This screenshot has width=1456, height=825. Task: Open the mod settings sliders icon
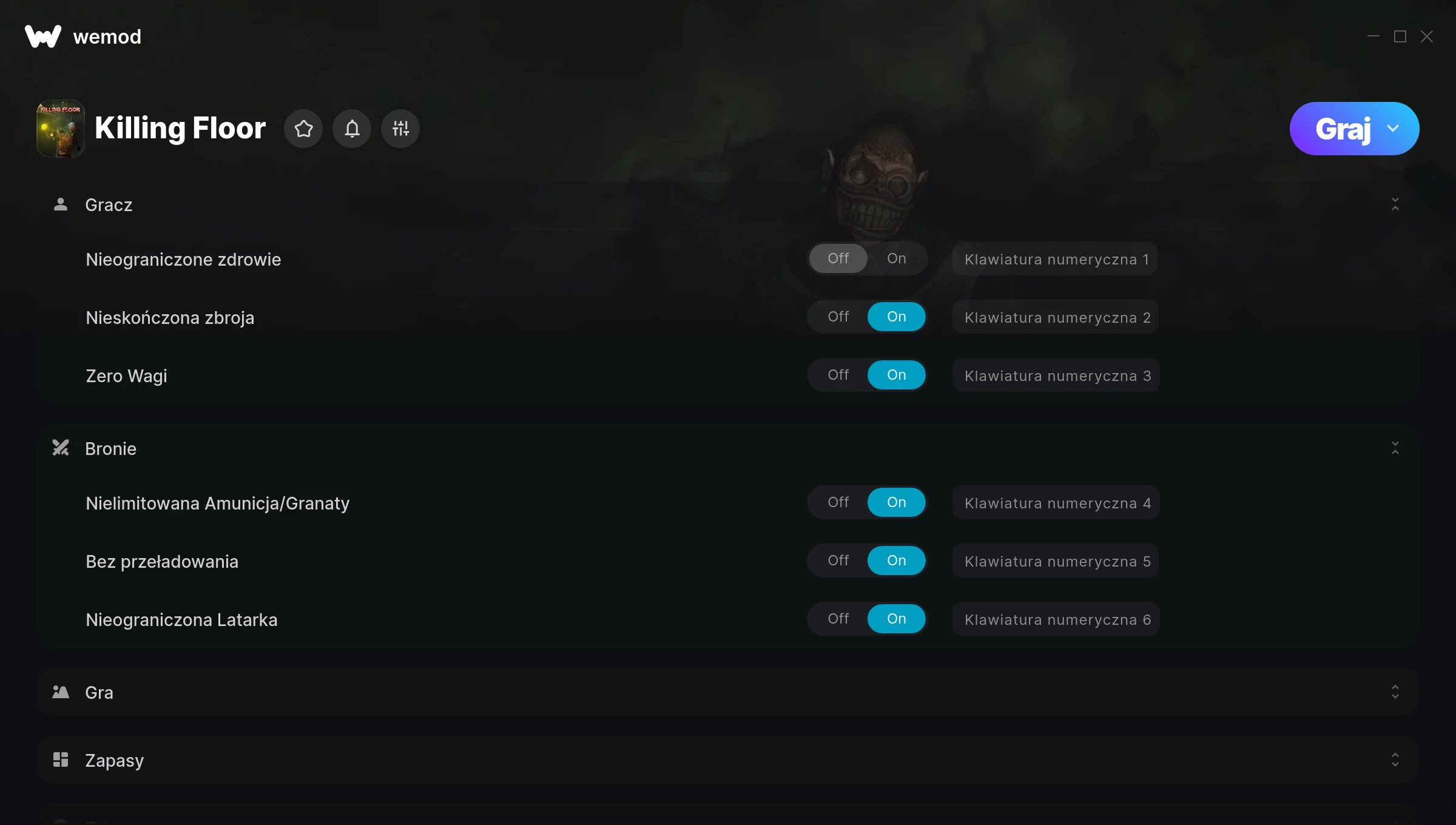pyautogui.click(x=400, y=129)
